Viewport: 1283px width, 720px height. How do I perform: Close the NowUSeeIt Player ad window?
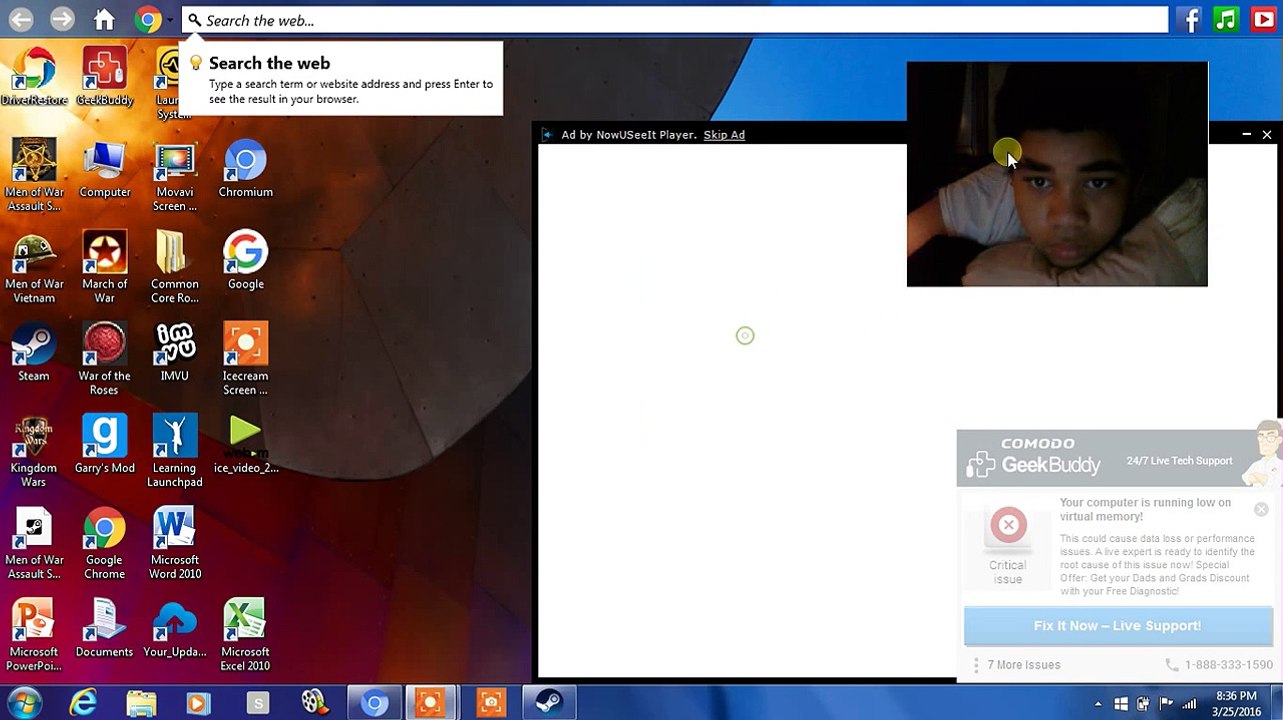click(x=1267, y=134)
